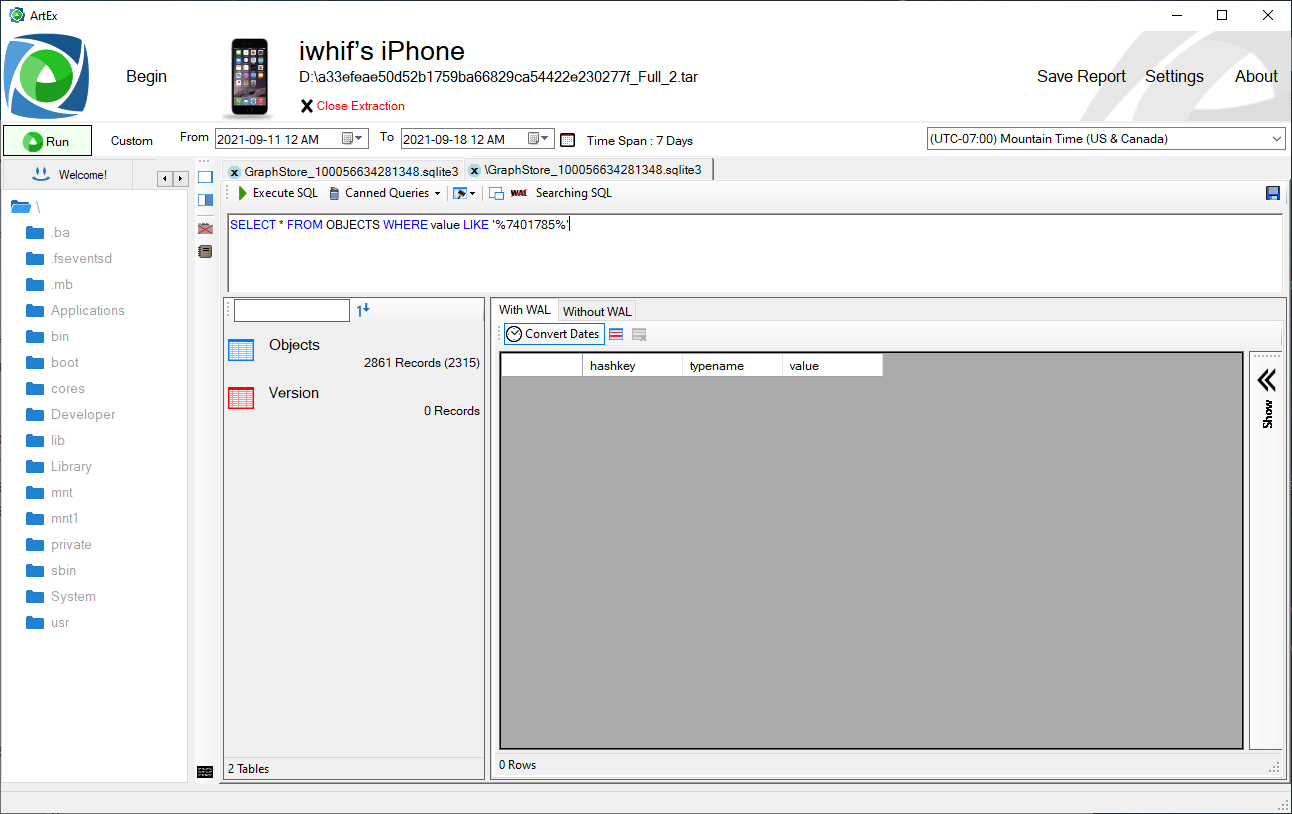Open the To date calendar dropdown
This screenshot has width=1292, height=814.
(x=540, y=139)
